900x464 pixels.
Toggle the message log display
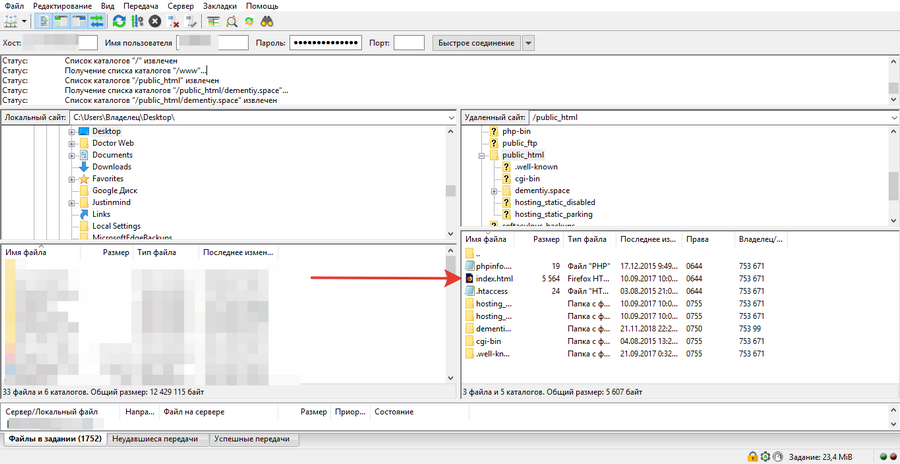pos(45,20)
